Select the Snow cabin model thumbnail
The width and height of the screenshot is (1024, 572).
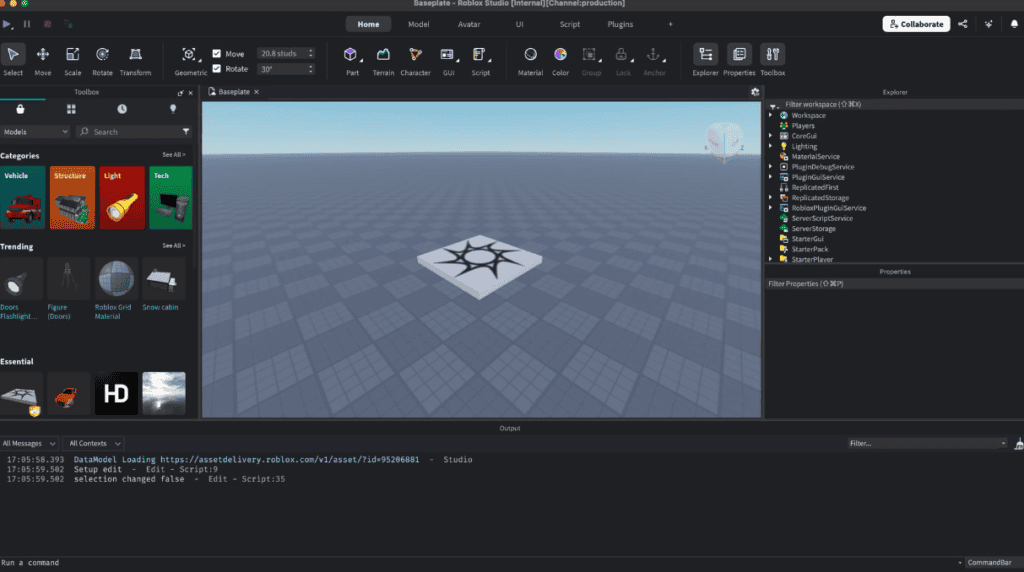click(x=163, y=279)
